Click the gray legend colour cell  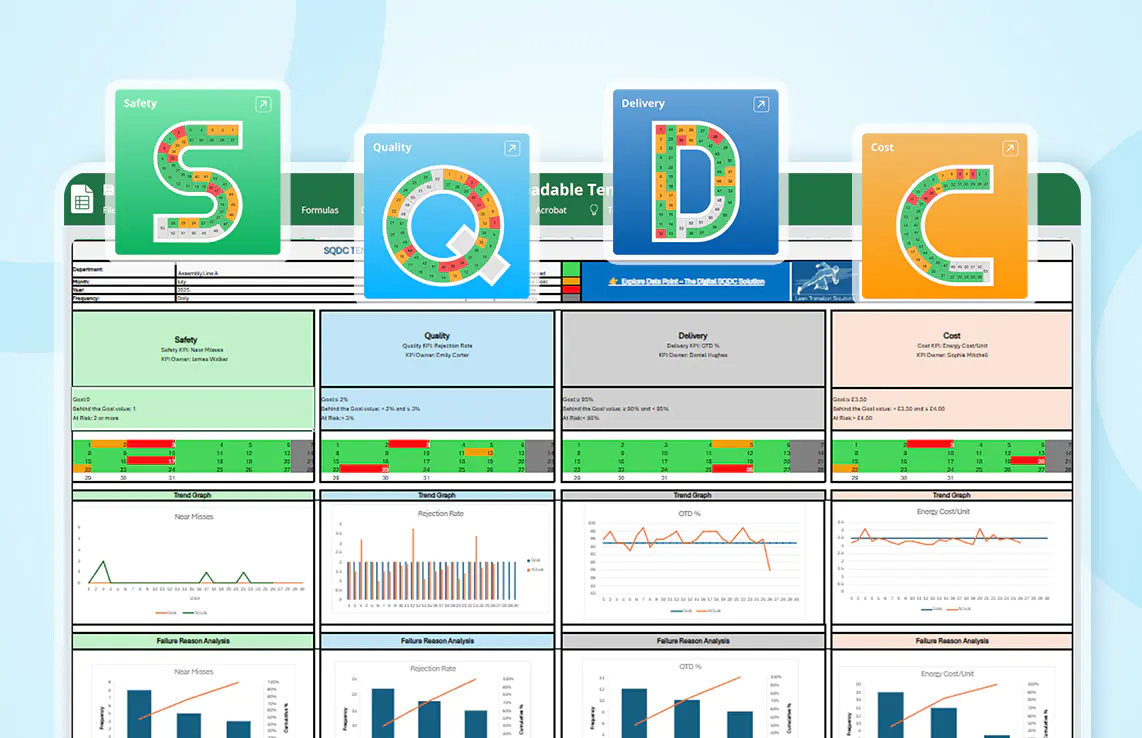tap(571, 298)
